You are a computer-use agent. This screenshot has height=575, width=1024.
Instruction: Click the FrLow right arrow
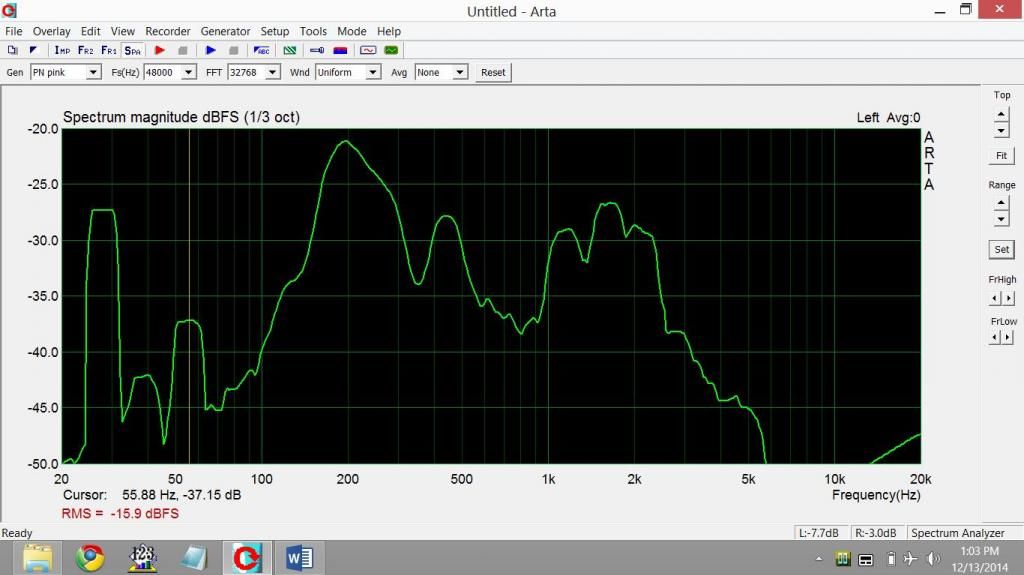1008,337
